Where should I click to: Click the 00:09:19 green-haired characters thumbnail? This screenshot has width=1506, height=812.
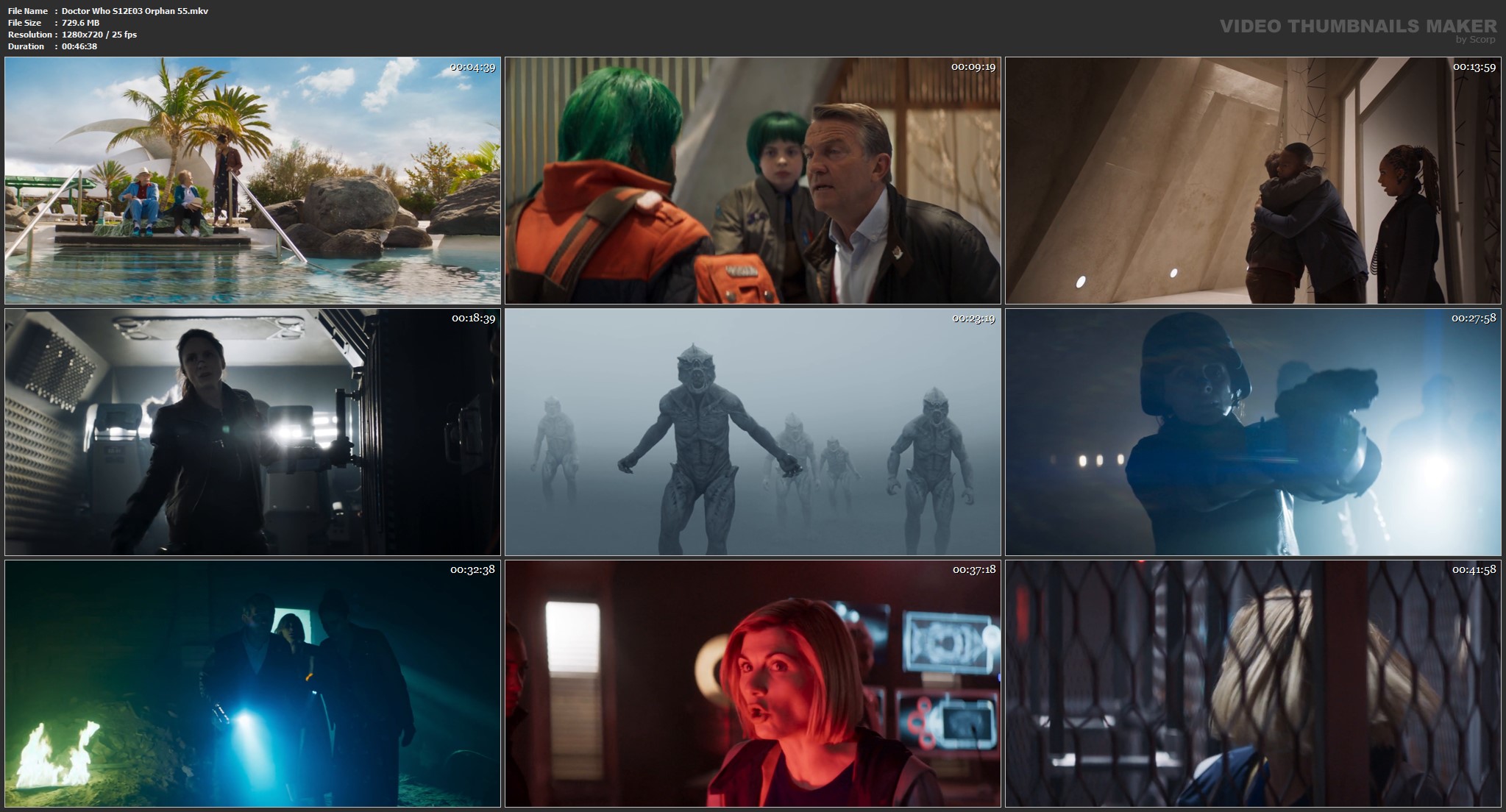[x=753, y=180]
